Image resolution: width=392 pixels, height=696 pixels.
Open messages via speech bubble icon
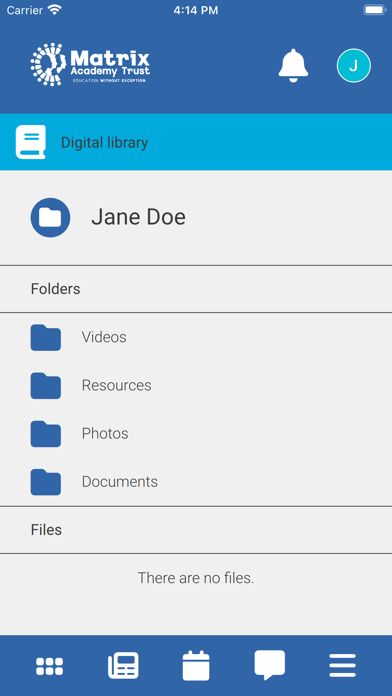point(269,664)
